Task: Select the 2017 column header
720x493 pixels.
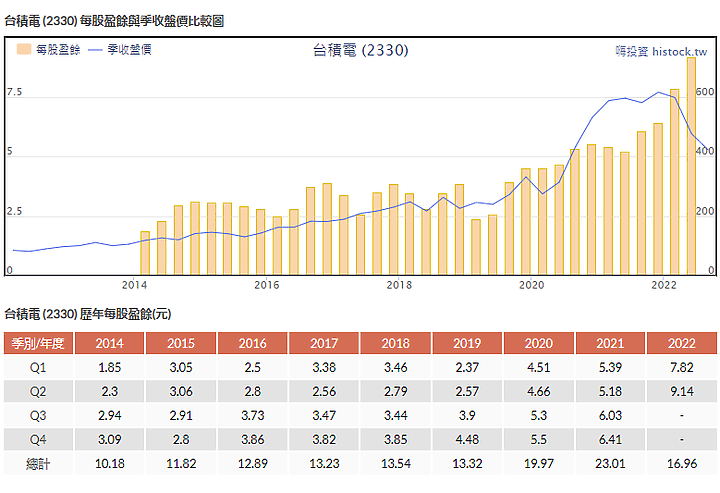Action: (324, 343)
